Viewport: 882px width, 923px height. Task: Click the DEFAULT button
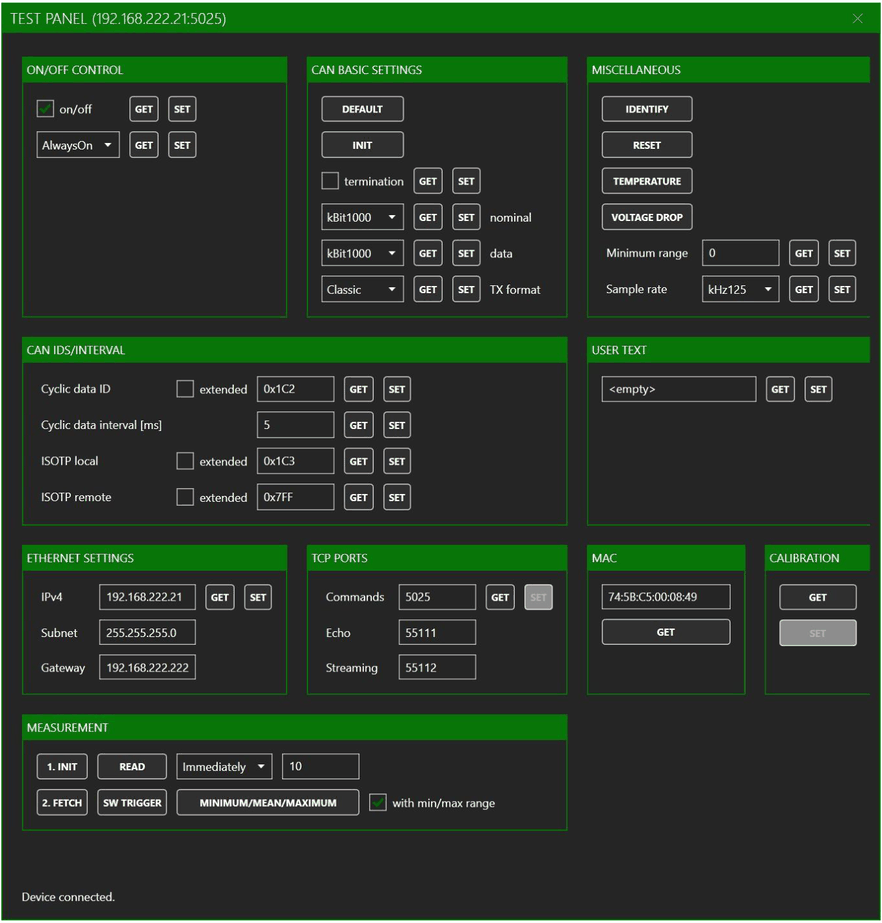point(362,109)
